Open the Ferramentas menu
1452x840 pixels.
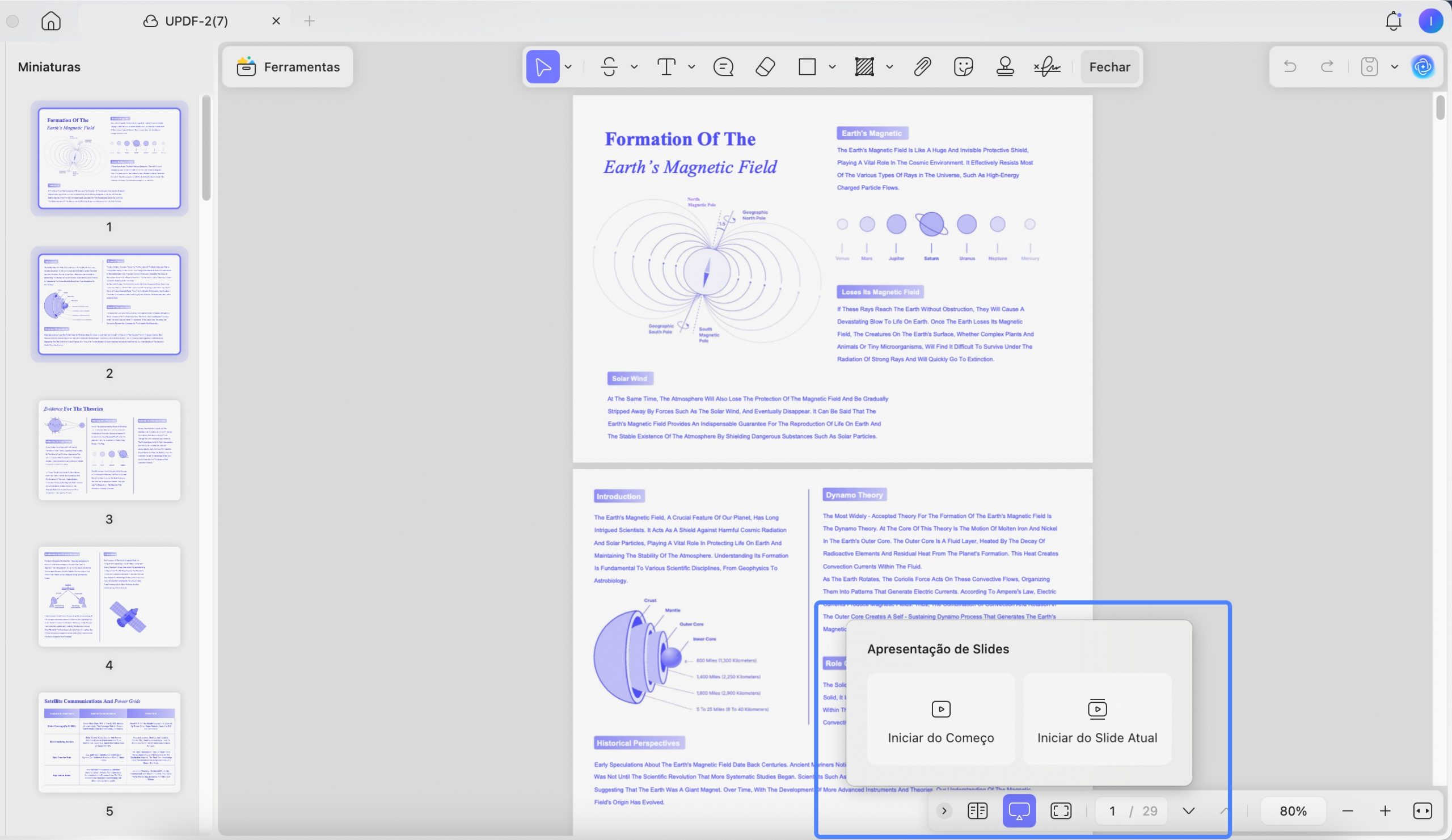click(x=288, y=67)
